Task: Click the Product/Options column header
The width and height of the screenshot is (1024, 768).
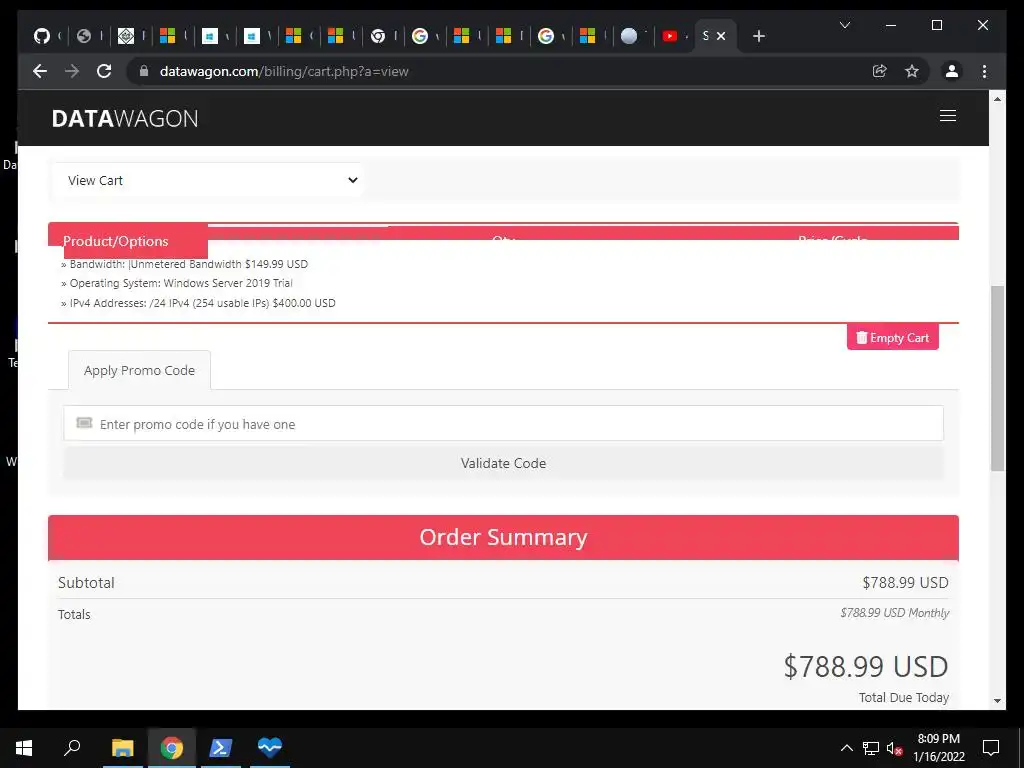Action: (116, 241)
